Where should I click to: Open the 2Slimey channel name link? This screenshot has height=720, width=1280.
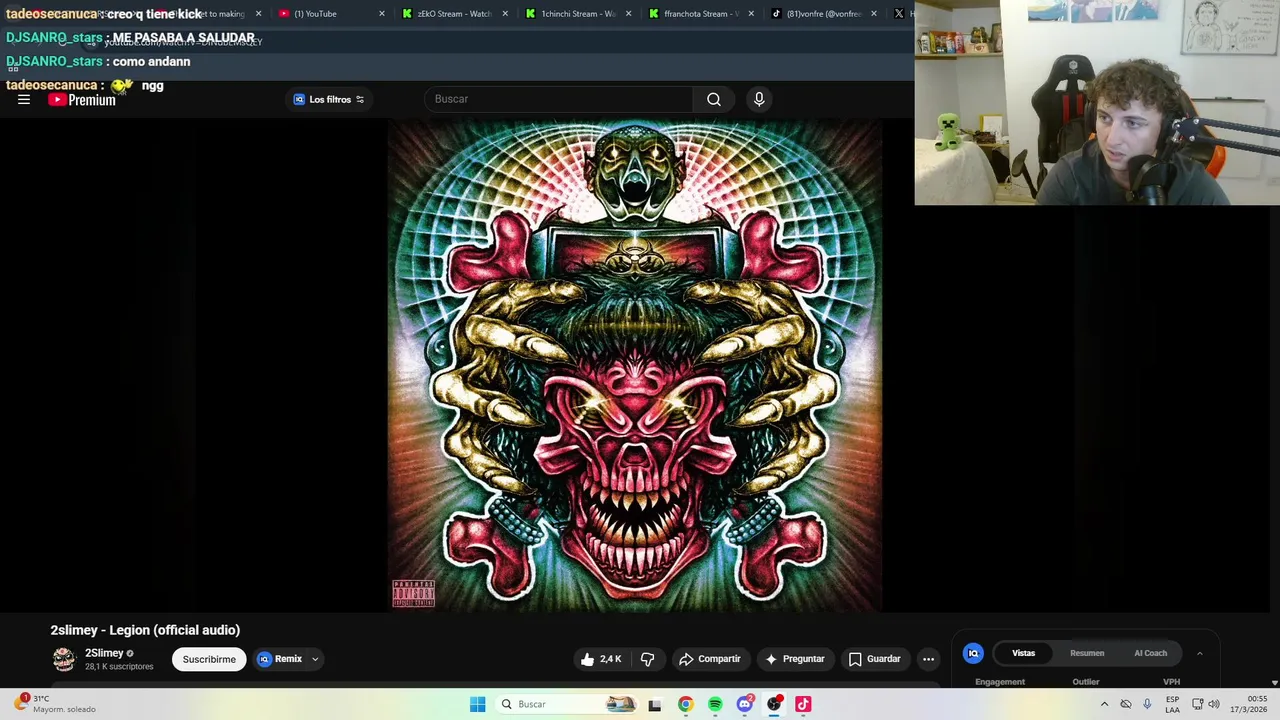104,653
